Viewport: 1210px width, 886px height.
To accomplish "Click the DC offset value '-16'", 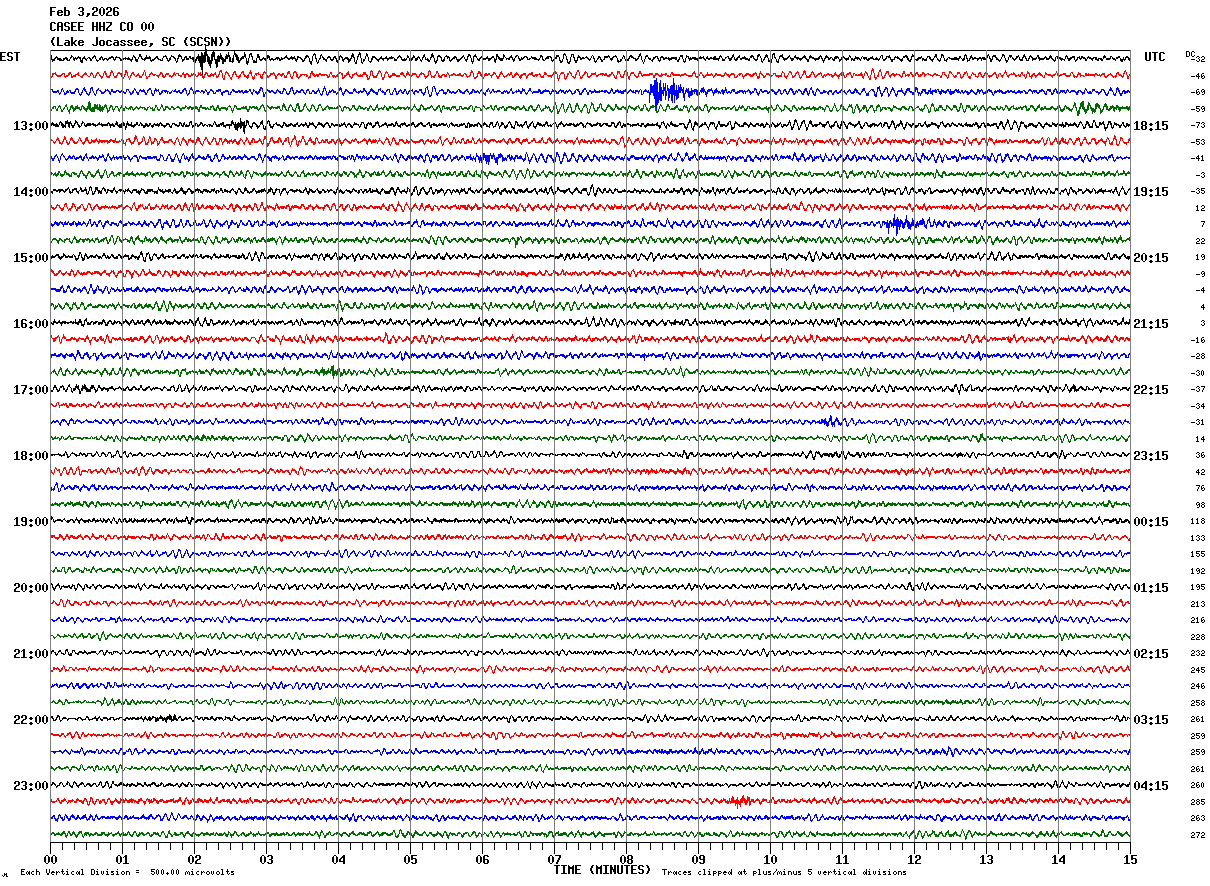I will click(x=1197, y=340).
